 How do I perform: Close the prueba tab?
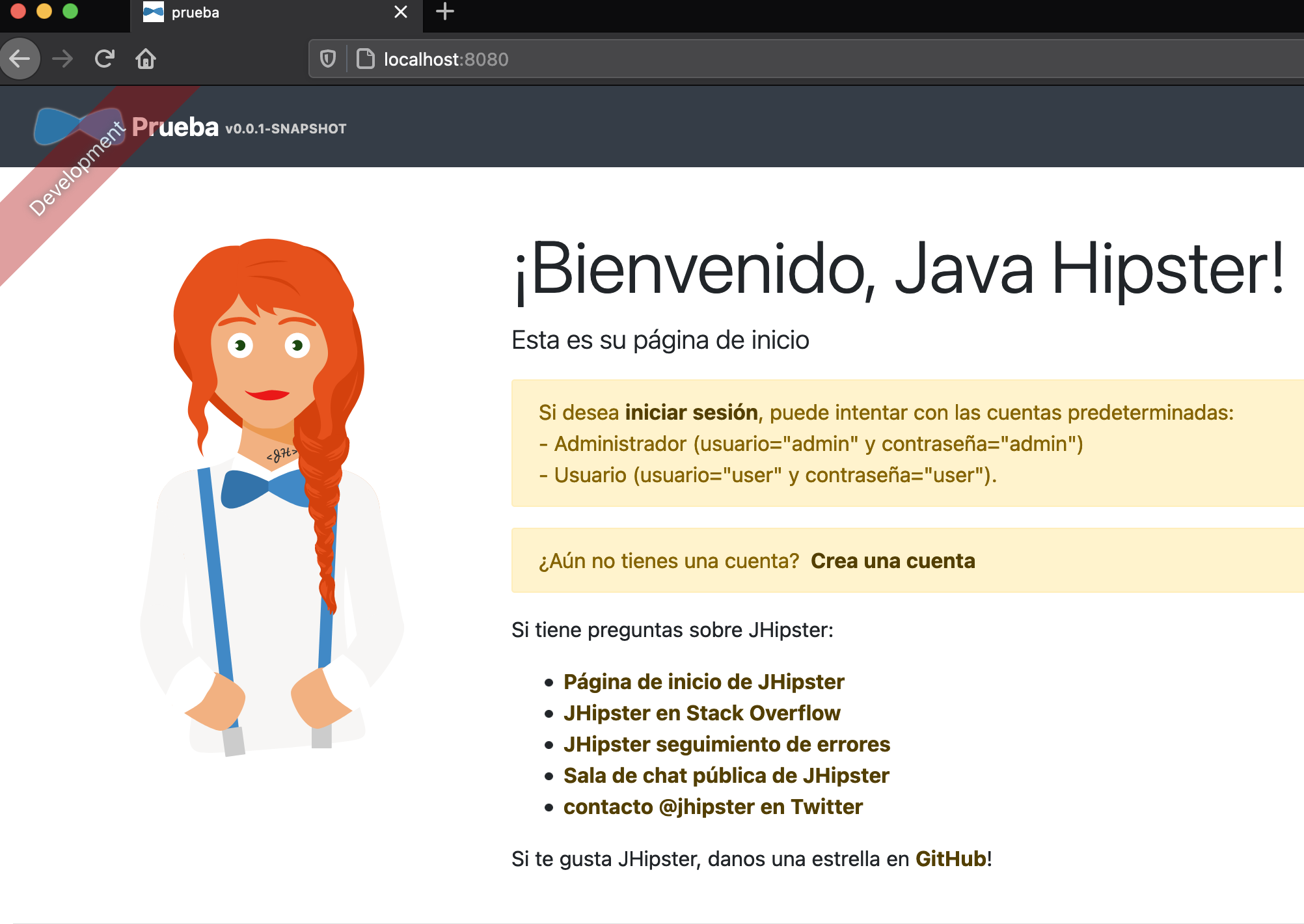coord(401,12)
